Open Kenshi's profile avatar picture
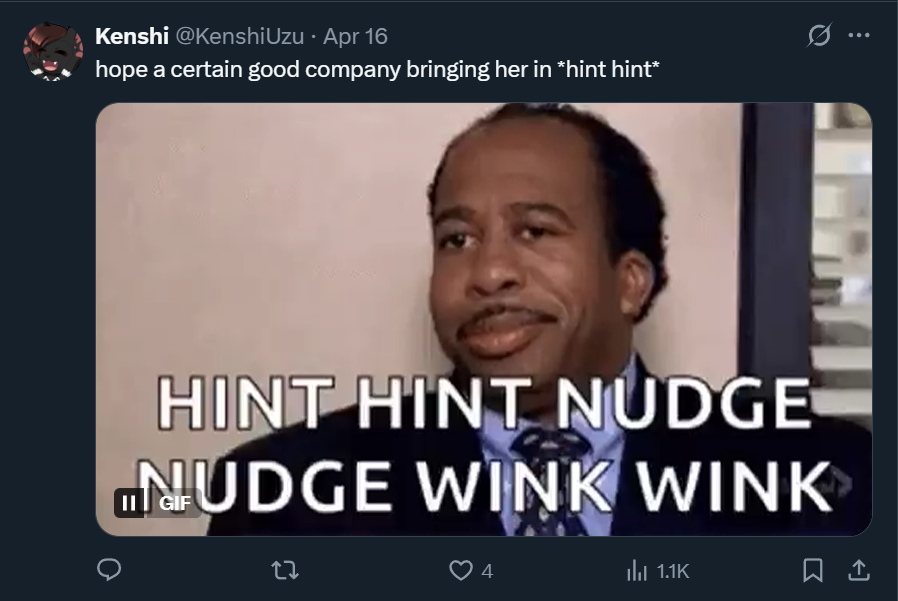The width and height of the screenshot is (898, 601). tap(53, 52)
